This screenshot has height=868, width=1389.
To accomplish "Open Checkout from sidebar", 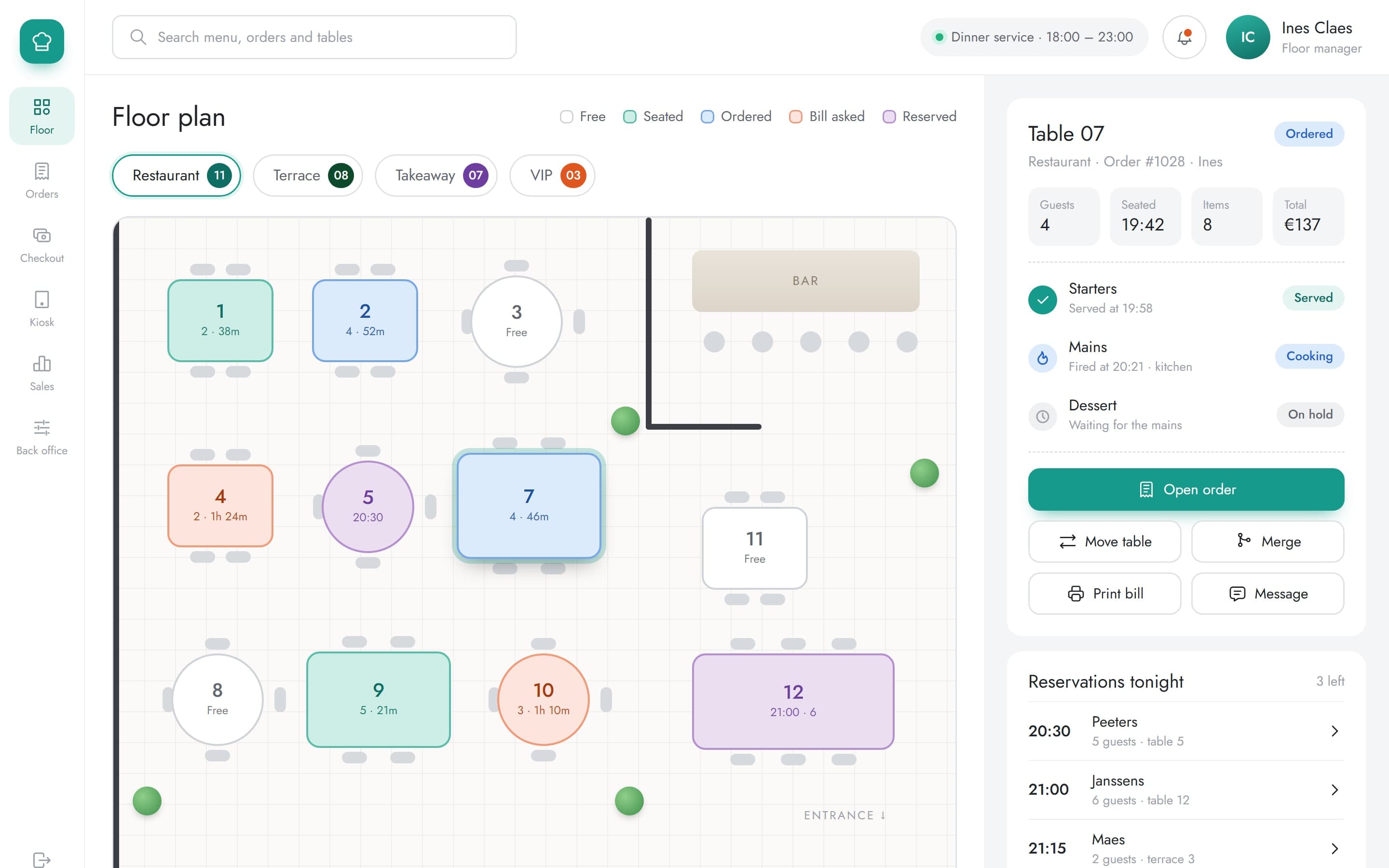I will 42,244.
